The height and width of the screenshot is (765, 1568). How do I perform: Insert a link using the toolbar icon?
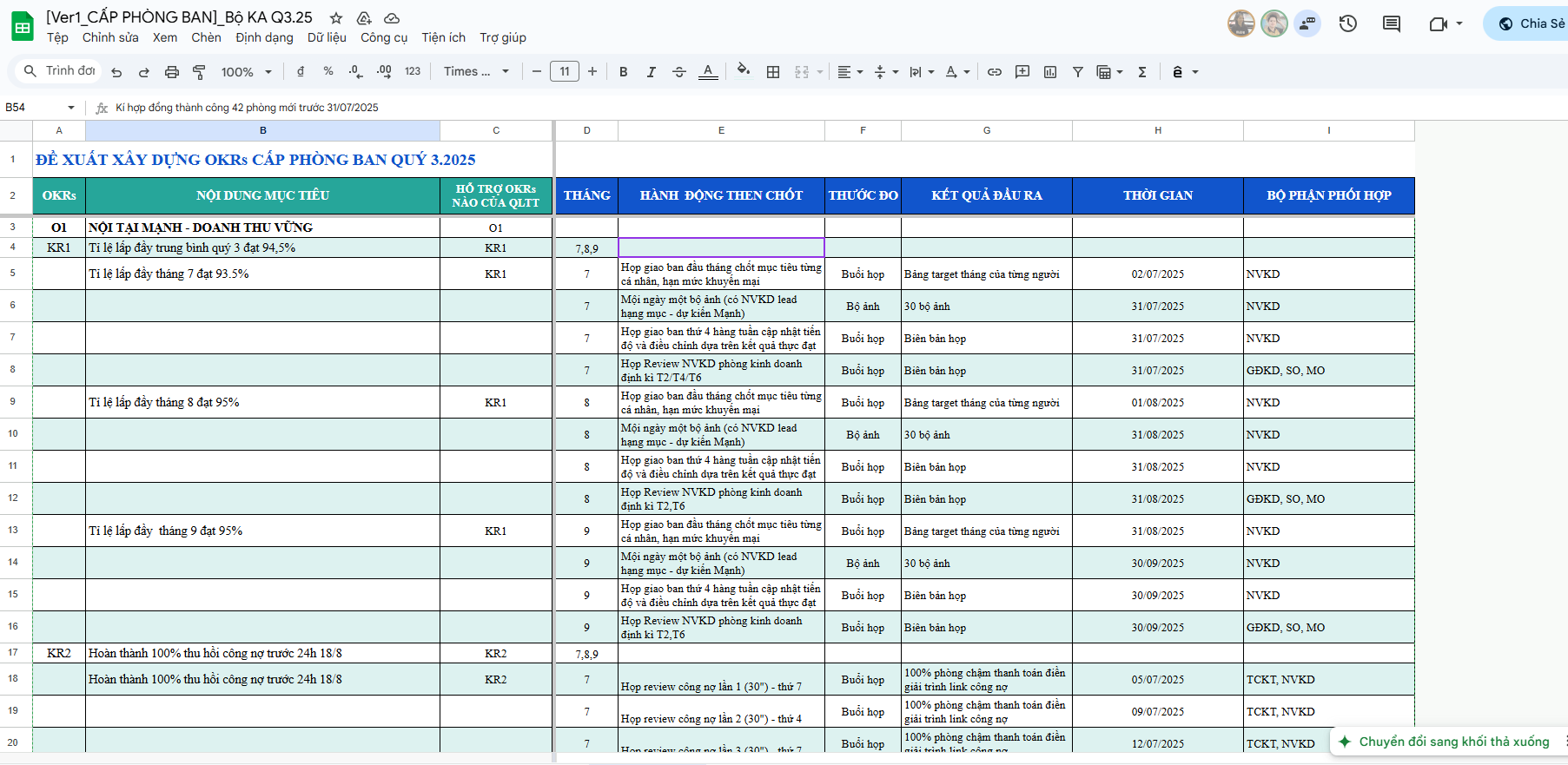tap(995, 72)
